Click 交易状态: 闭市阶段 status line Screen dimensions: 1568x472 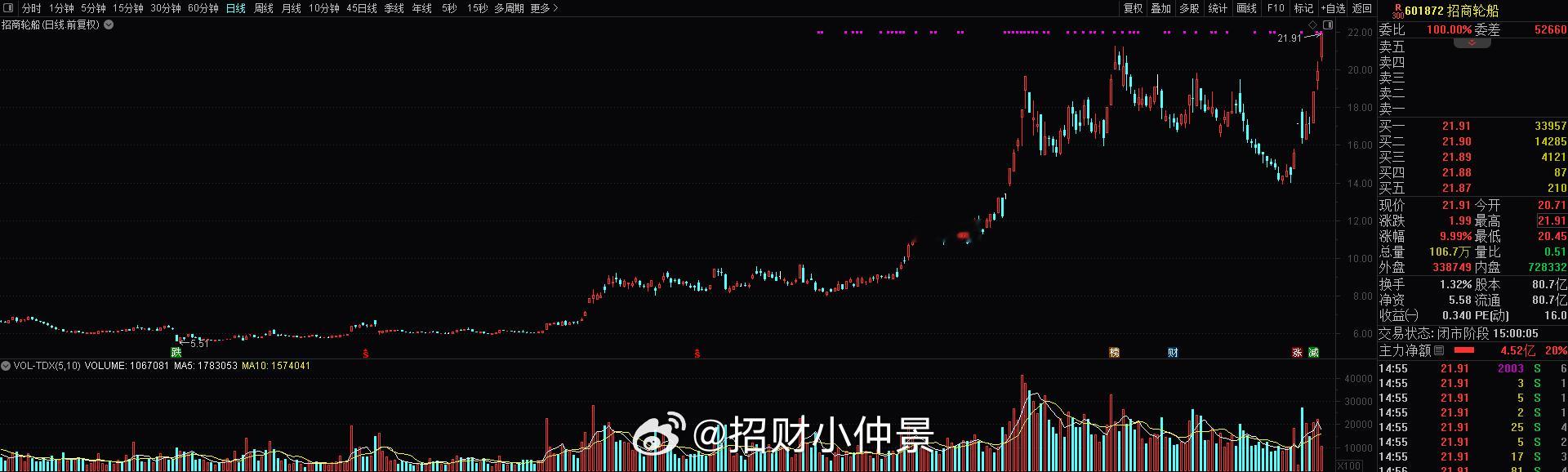pos(1459,333)
